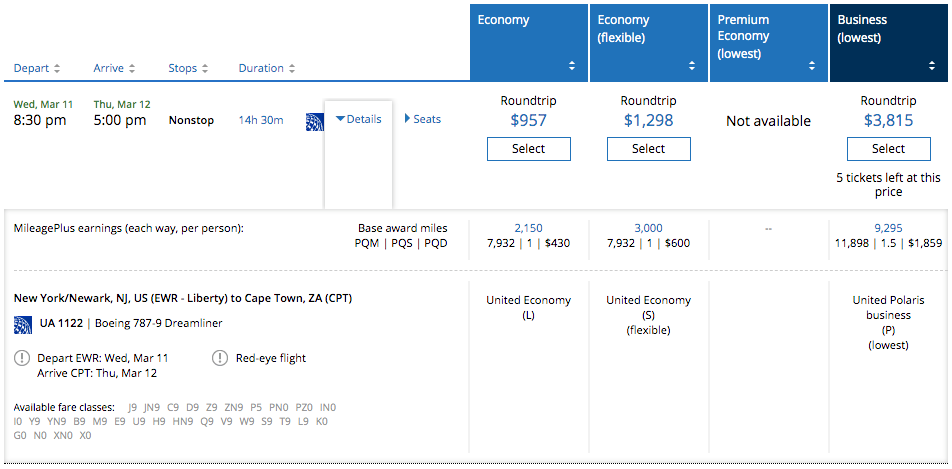952x469 pixels.
Task: Sort results by Stops arrows
Action: pyautogui.click(x=205, y=69)
